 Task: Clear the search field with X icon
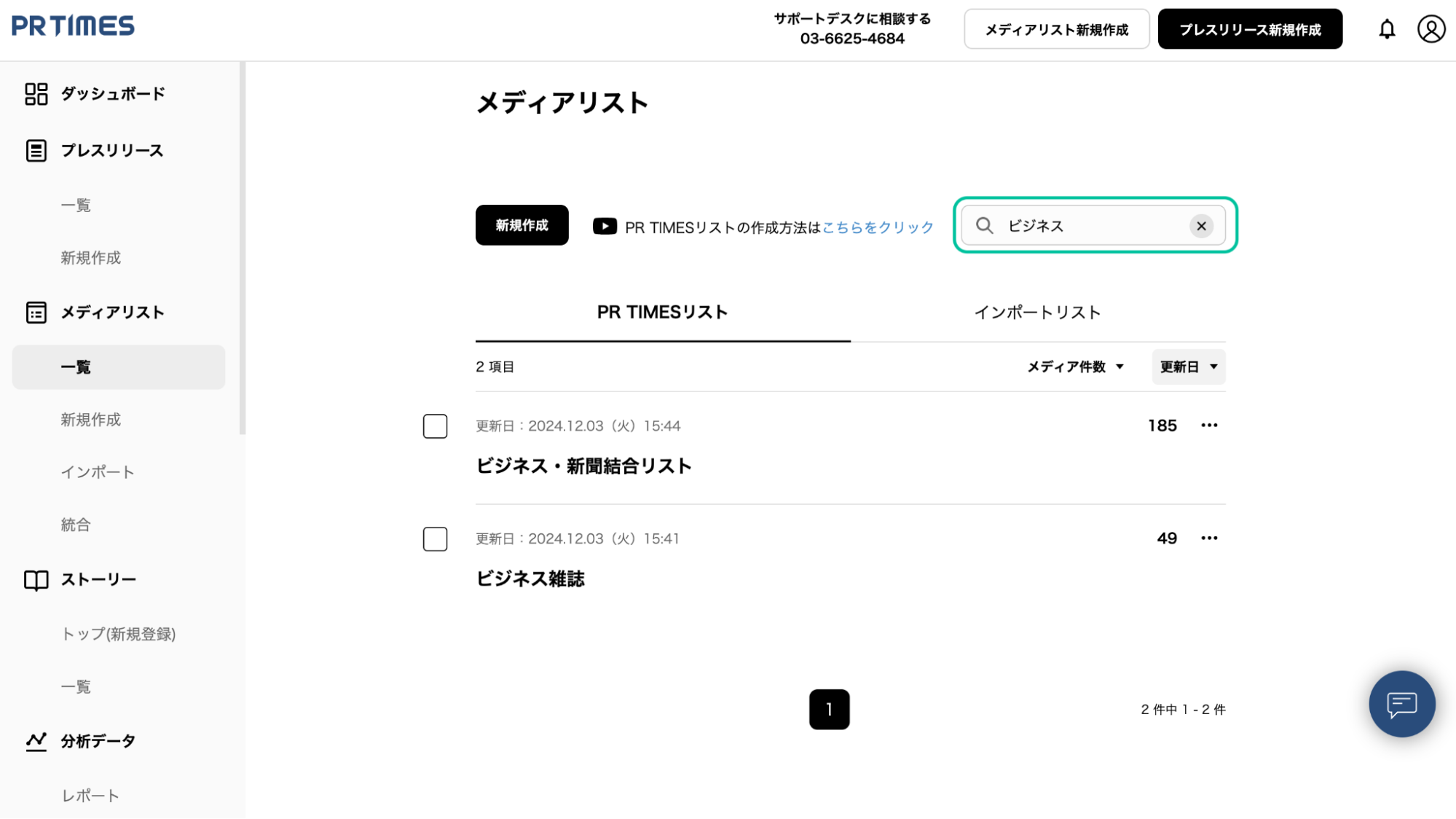(1201, 226)
